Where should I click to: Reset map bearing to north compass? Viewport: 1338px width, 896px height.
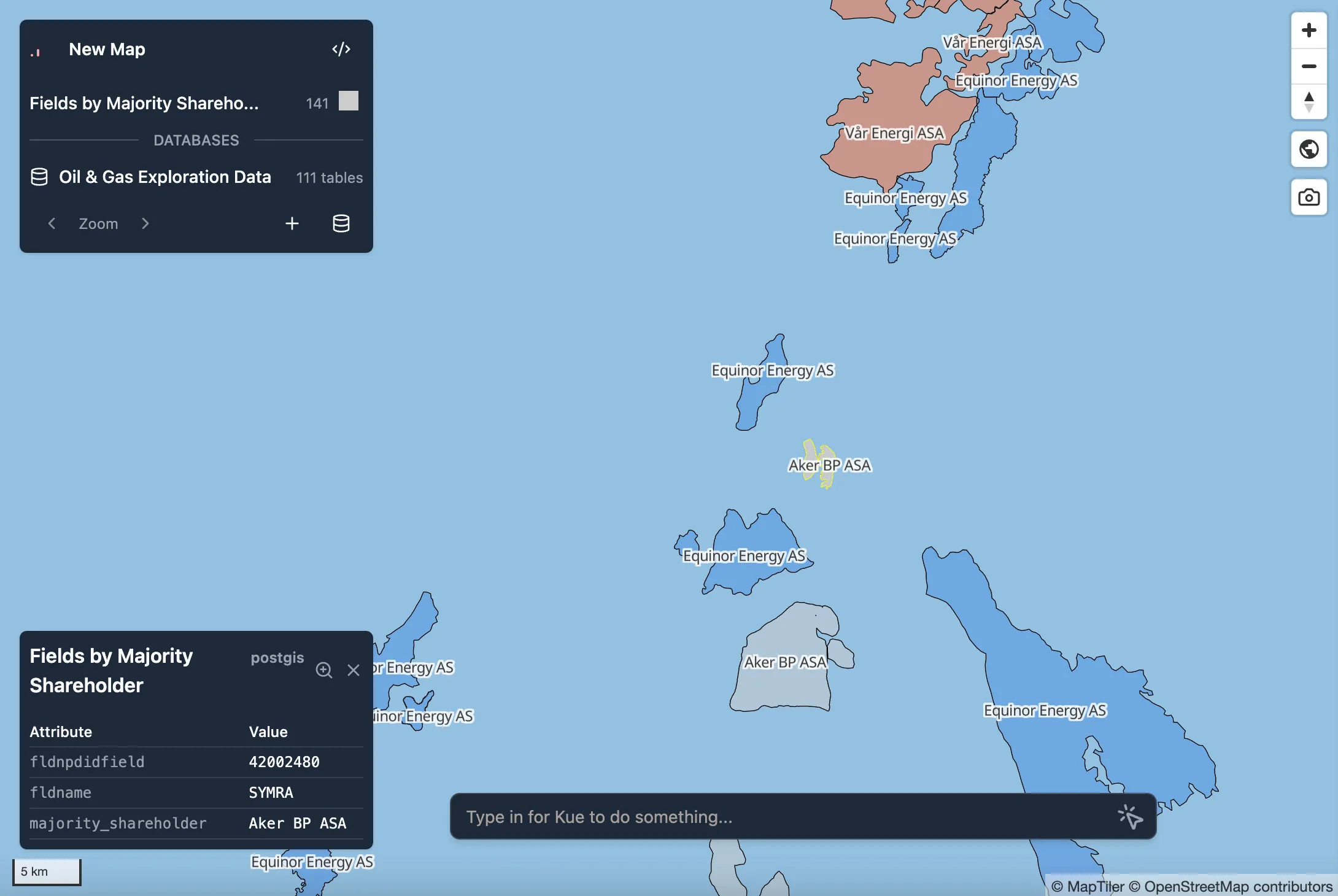(1309, 102)
